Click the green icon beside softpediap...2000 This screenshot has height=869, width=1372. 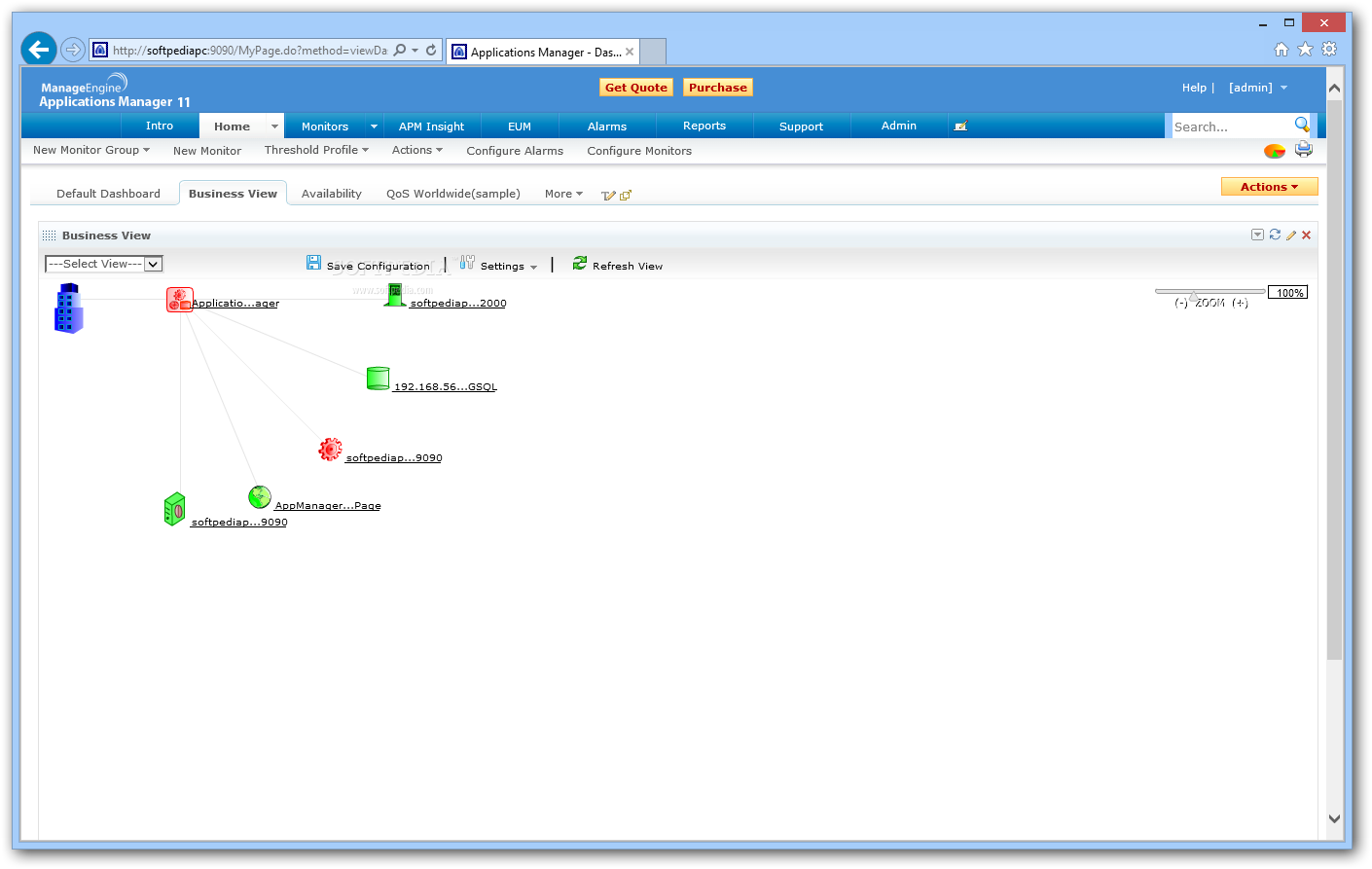point(394,295)
